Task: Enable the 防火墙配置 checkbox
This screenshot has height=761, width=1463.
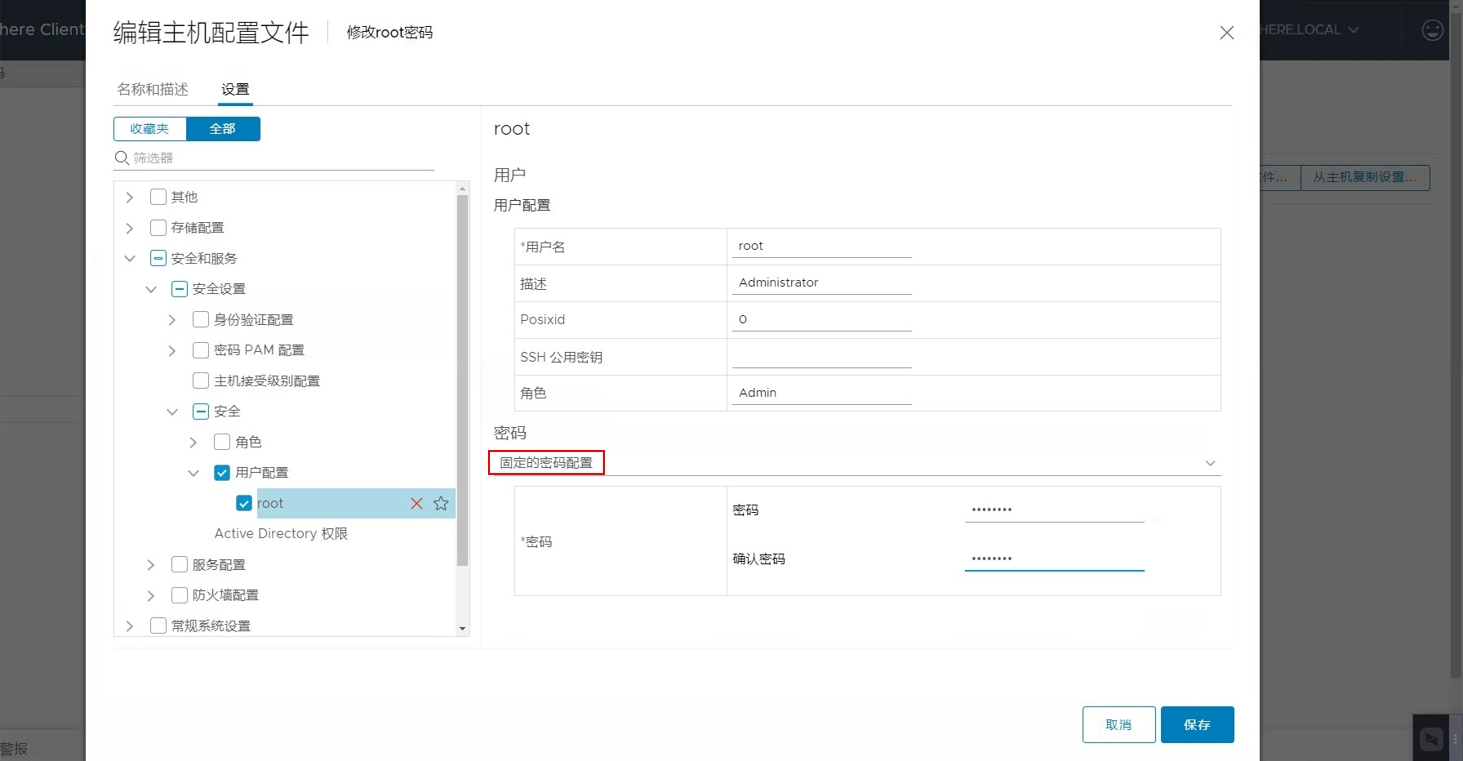Action: click(x=180, y=596)
